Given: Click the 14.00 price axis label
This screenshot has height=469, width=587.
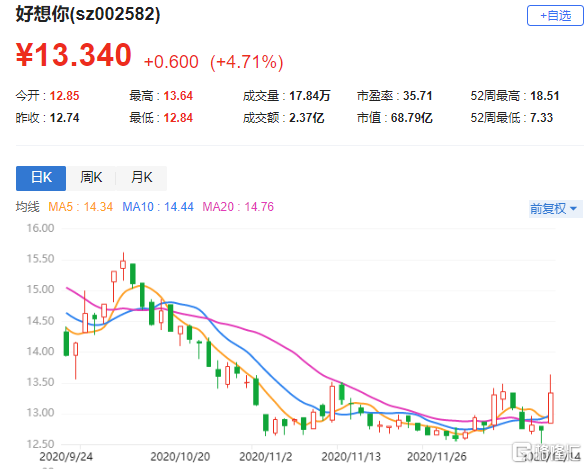Looking at the screenshot, I should pyautogui.click(x=40, y=351).
